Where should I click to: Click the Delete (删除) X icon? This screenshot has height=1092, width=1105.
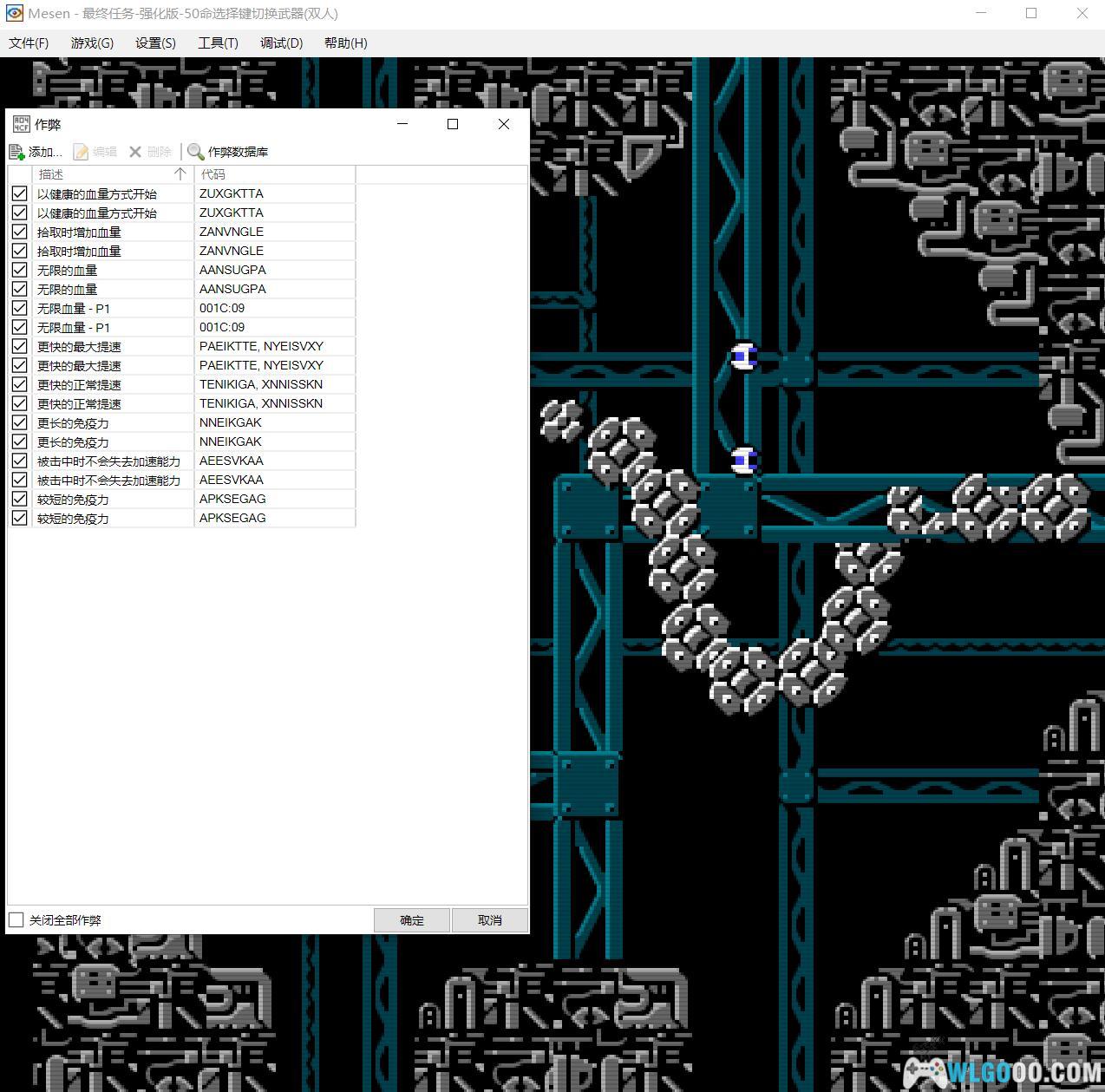(x=135, y=152)
